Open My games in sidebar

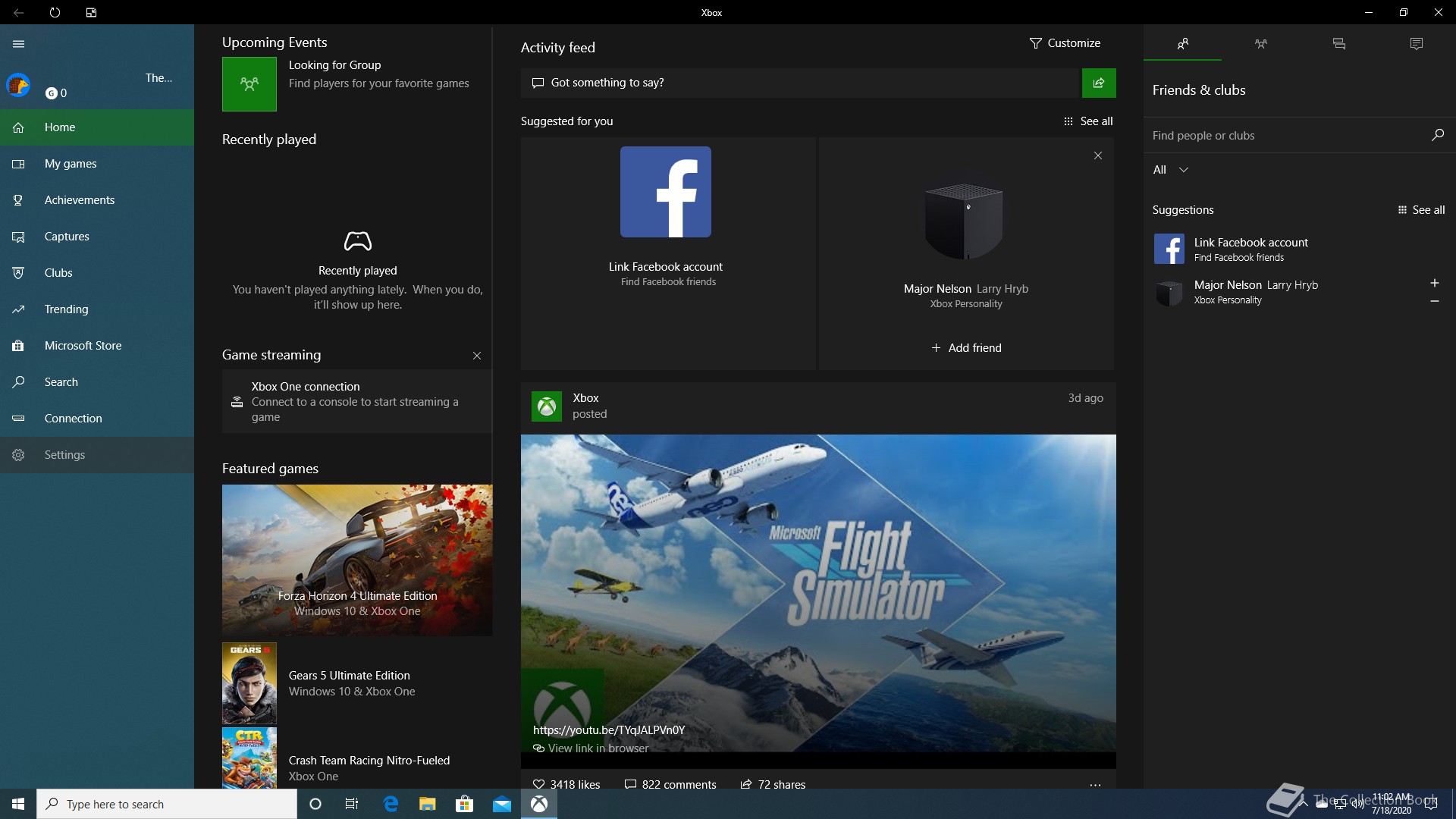coord(97,164)
